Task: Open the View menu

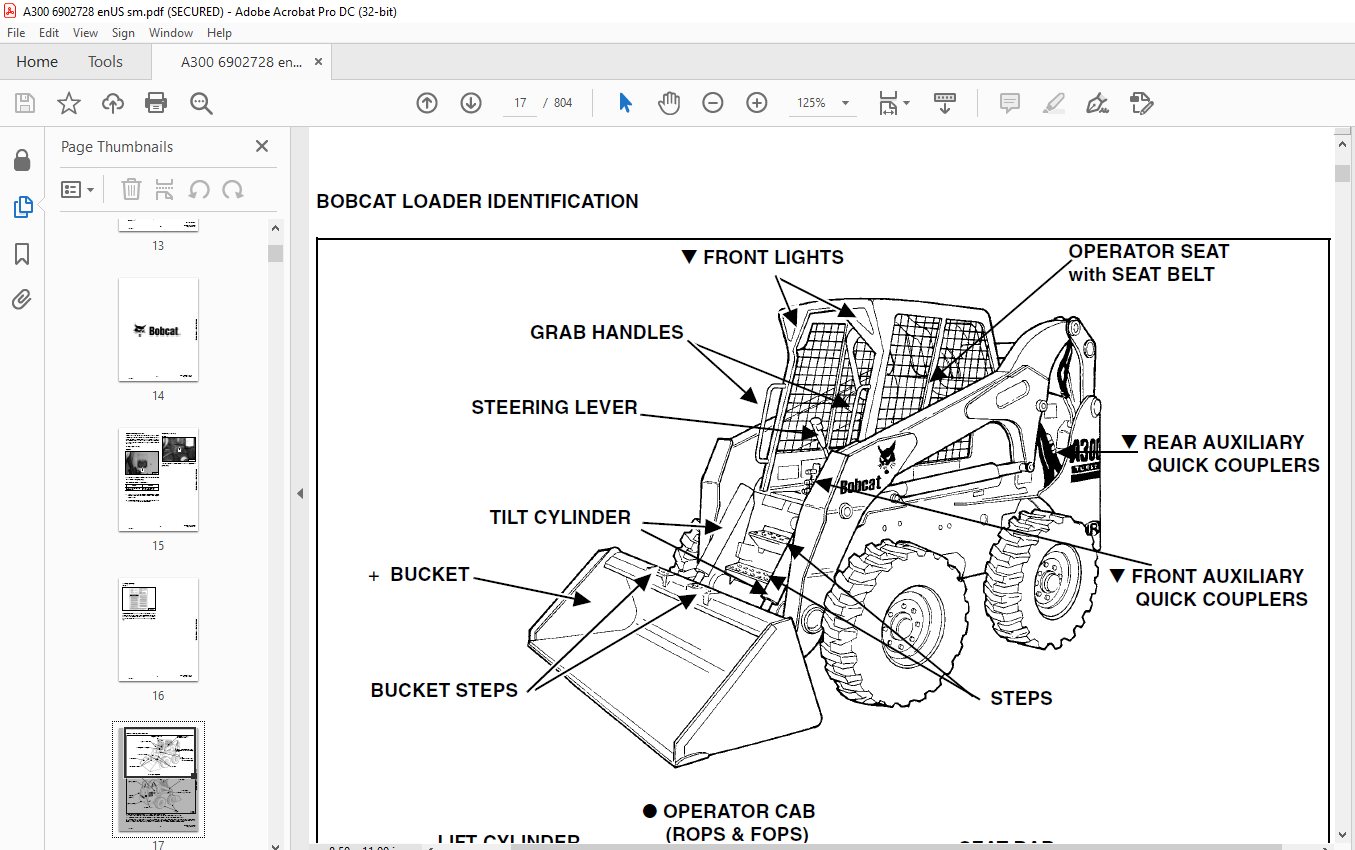Action: (86, 33)
